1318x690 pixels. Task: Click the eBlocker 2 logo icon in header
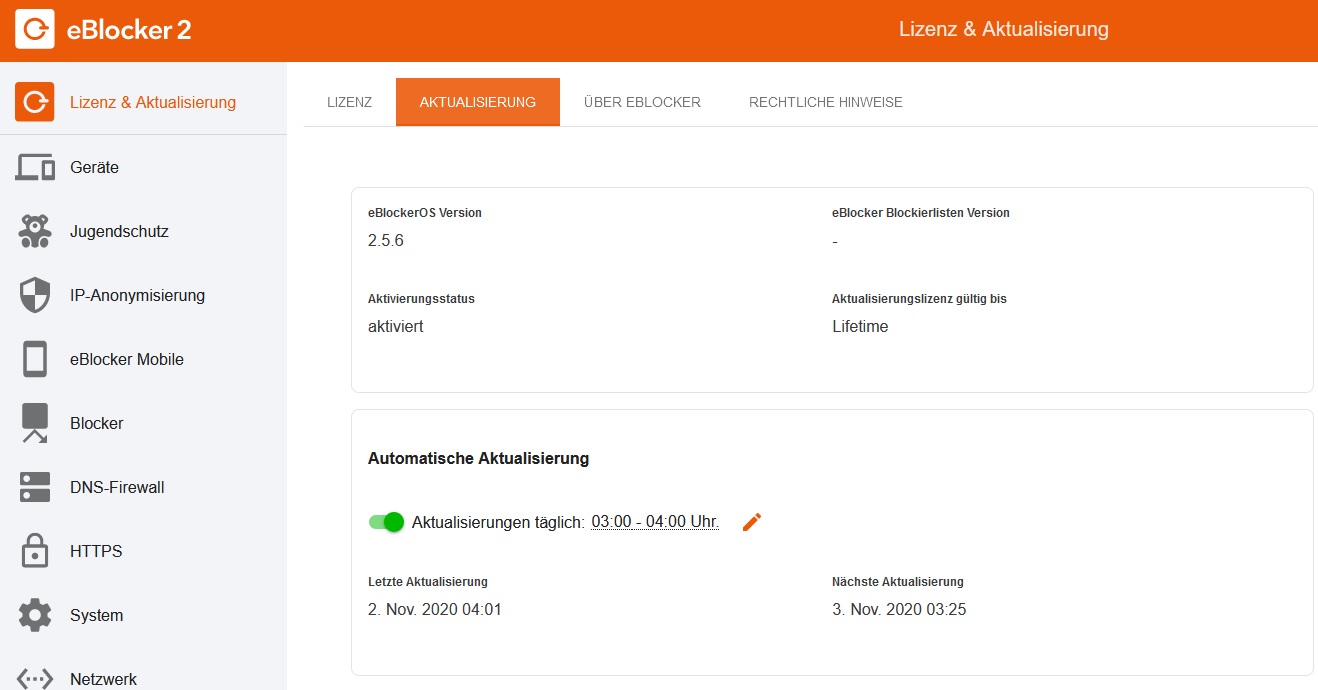point(35,30)
